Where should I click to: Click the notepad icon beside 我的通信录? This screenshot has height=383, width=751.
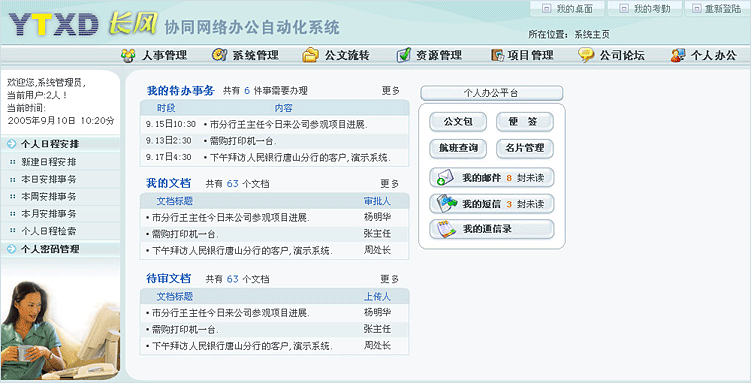pyautogui.click(x=446, y=229)
